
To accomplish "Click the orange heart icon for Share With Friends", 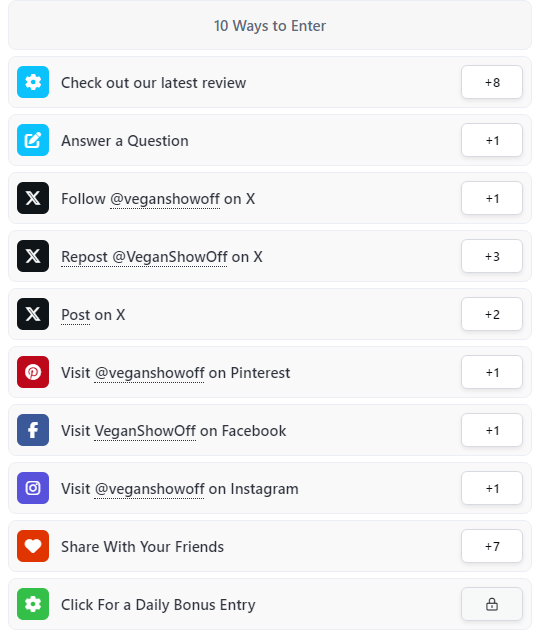I will (x=33, y=546).
